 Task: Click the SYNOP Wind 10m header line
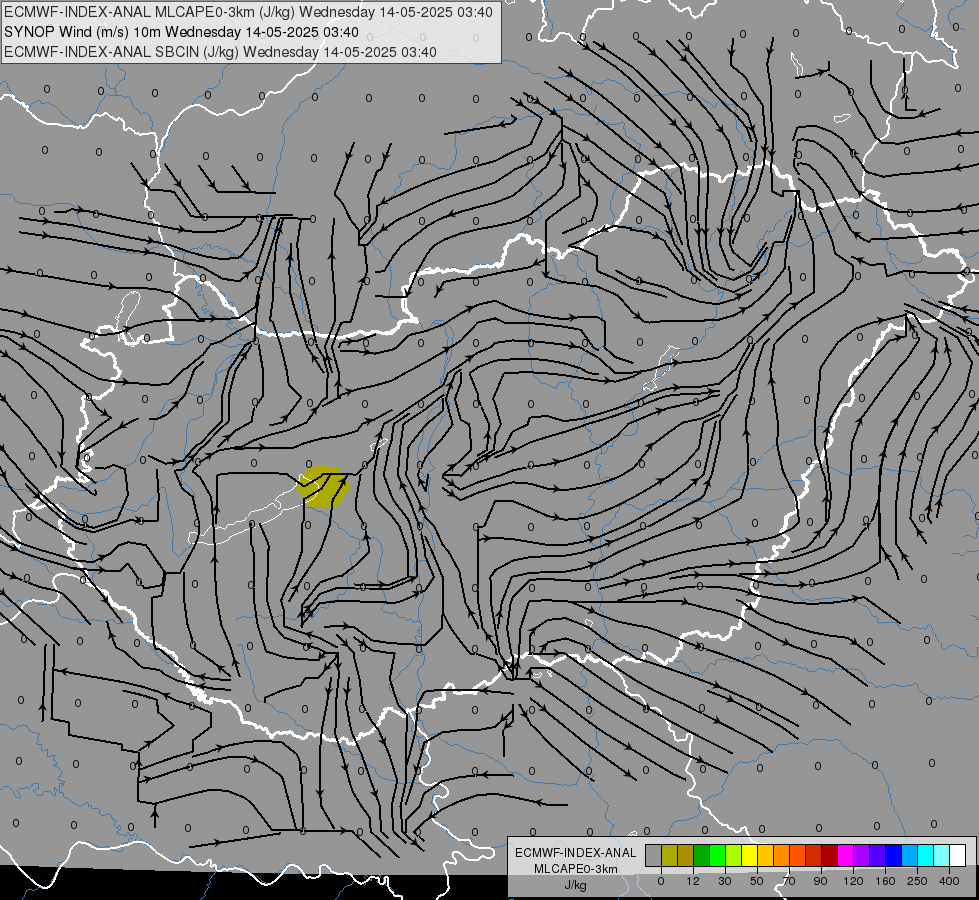[181, 32]
